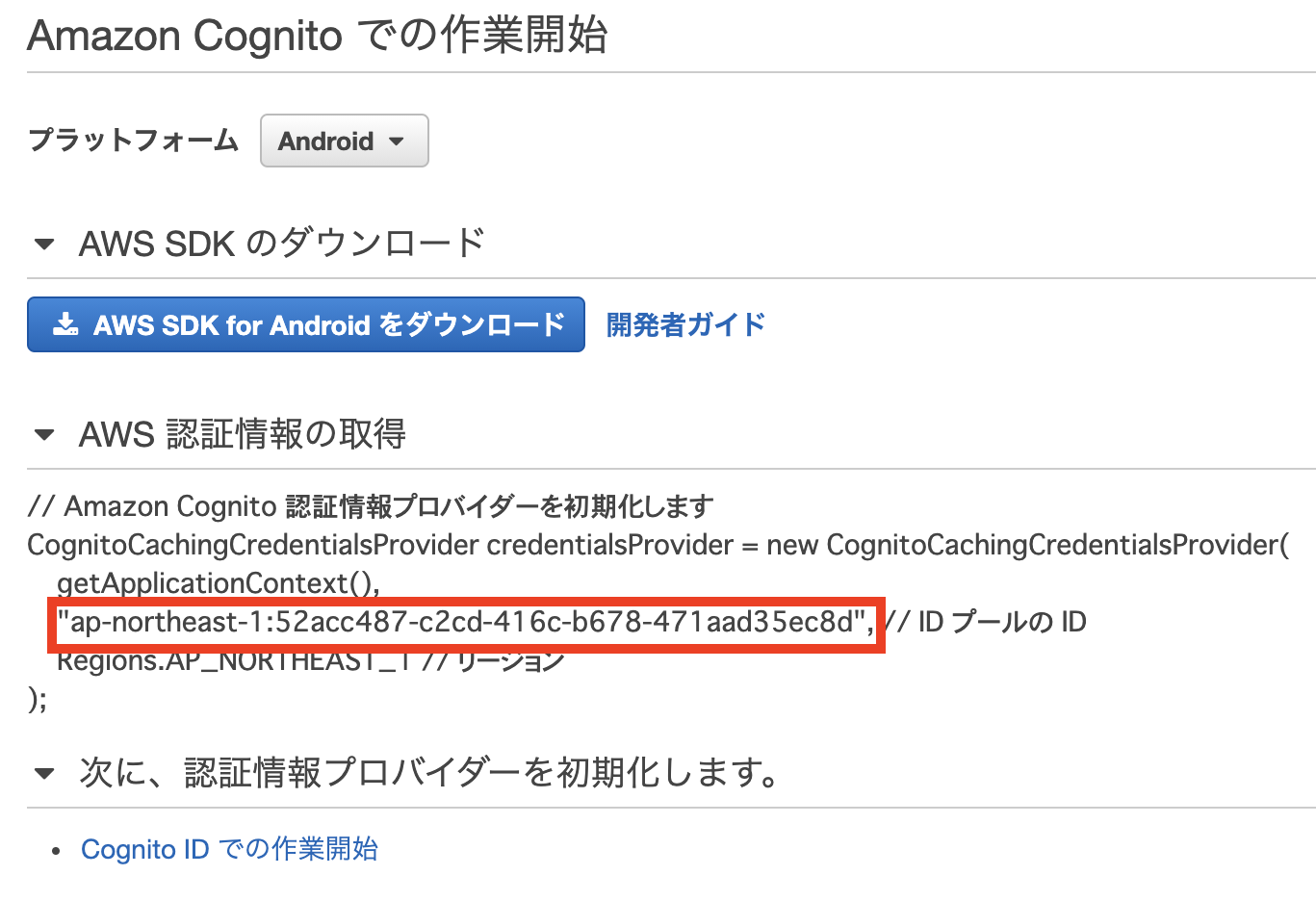Click the // Amazon Cognito 認証情報プロバイダーを初期化します comment
The height and width of the screenshot is (901, 1316).
pyautogui.click(x=371, y=506)
